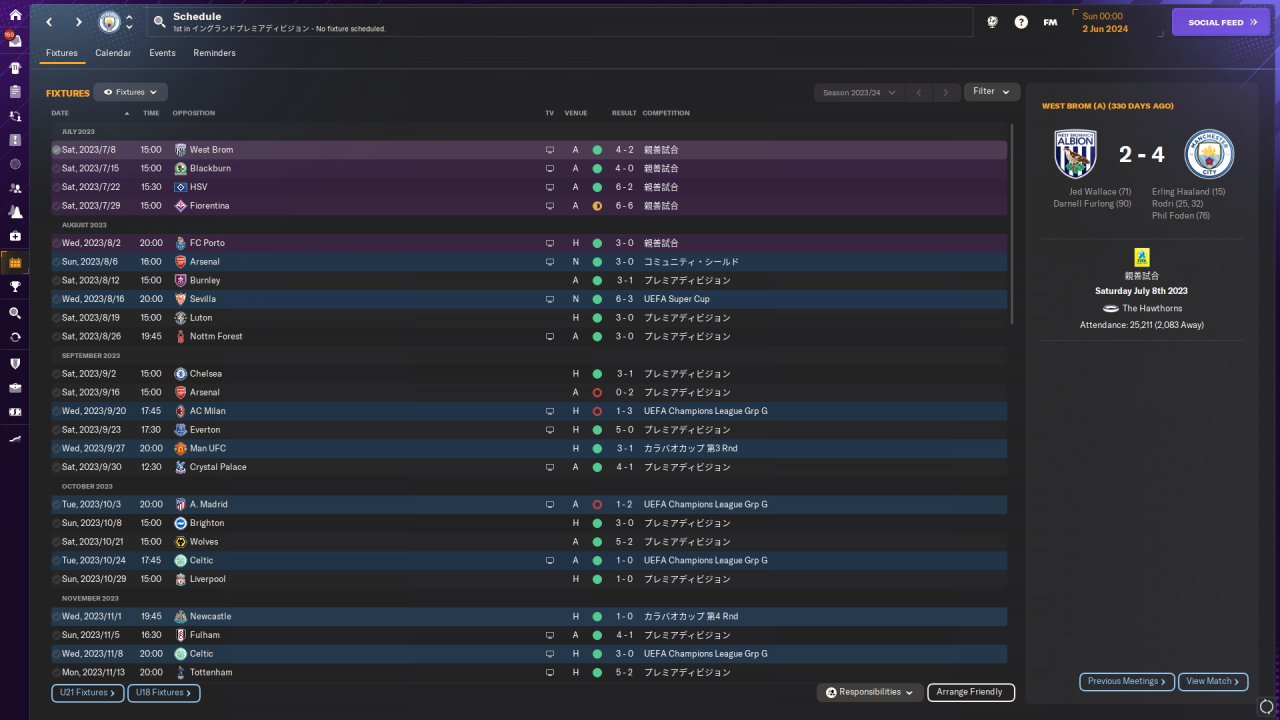Click the West Brom club badge in fixtures list
The image size is (1280, 720).
tap(180, 150)
